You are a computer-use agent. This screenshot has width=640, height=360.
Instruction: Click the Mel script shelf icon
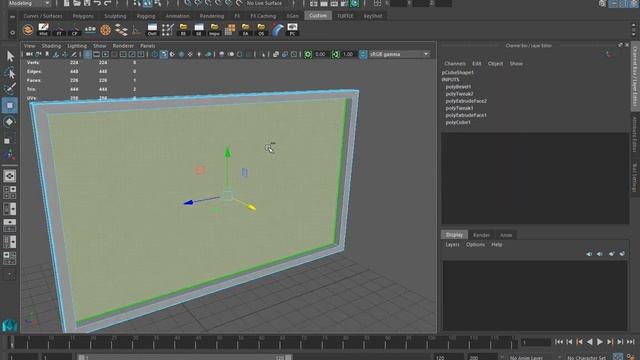click(x=43, y=30)
